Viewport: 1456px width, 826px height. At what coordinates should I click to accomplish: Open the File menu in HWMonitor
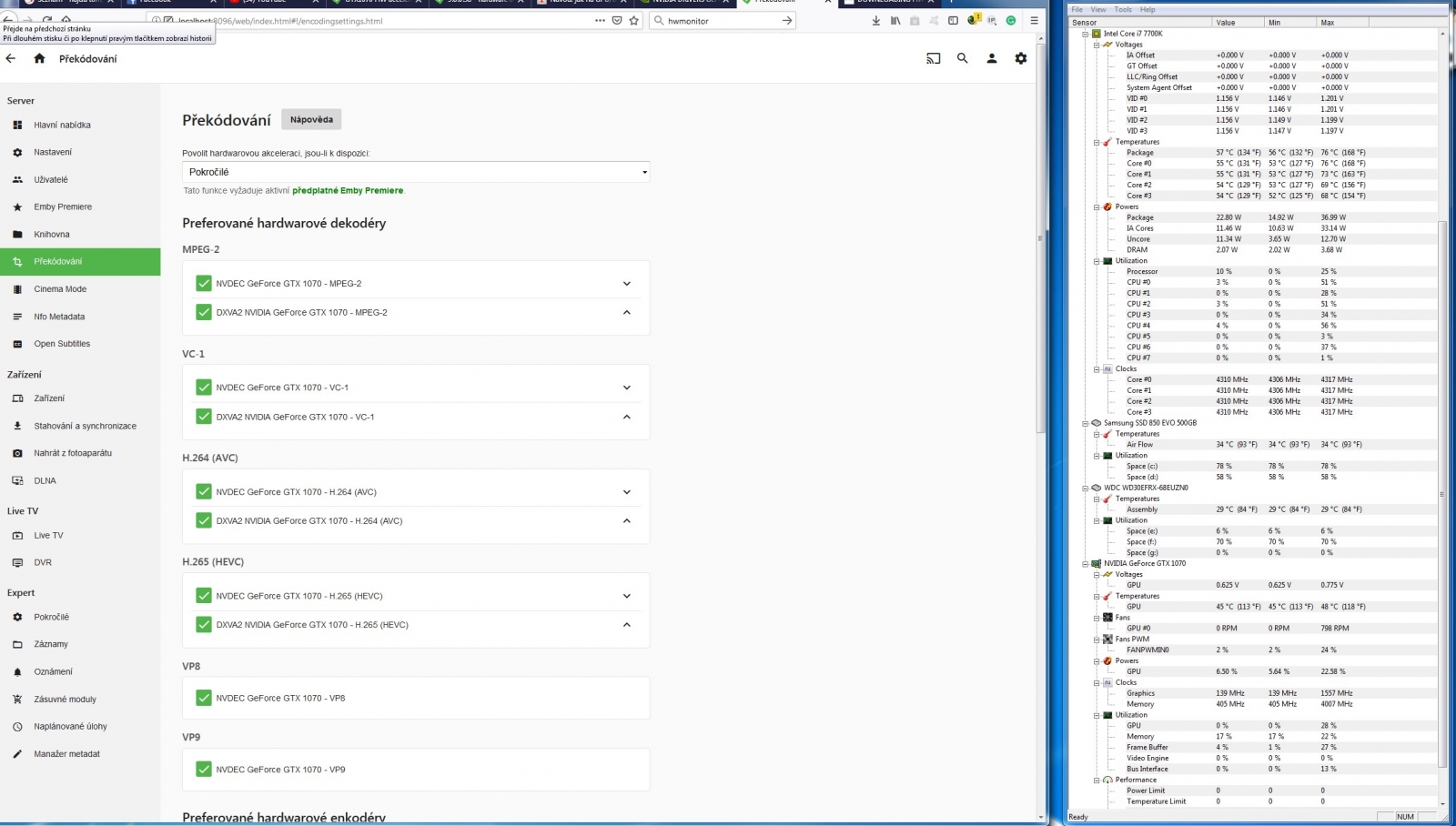[x=1077, y=9]
